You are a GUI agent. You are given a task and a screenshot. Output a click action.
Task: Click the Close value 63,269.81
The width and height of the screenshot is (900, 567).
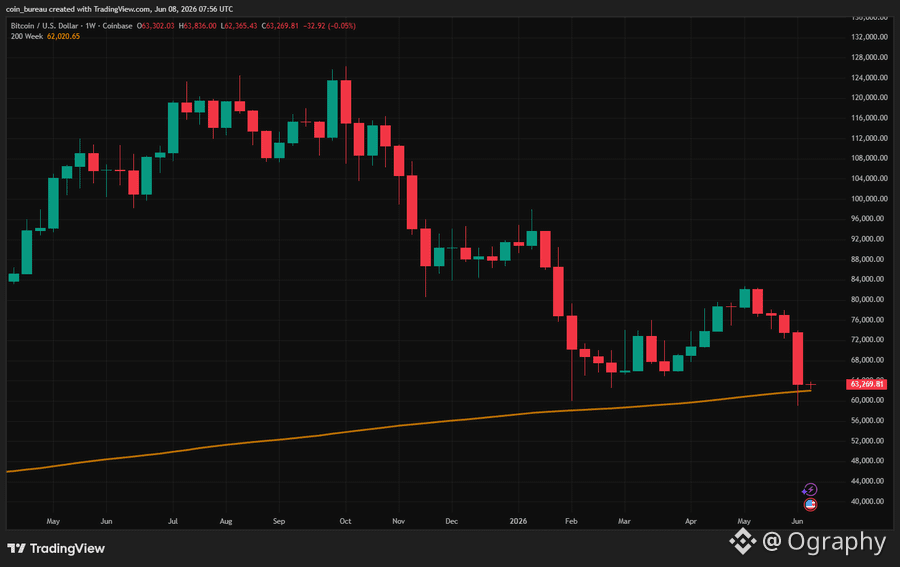[280, 26]
